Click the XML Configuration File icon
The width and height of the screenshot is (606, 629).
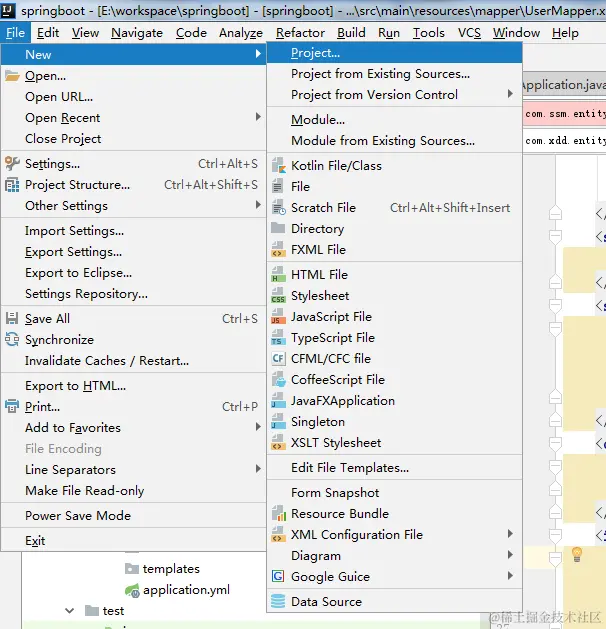coord(278,535)
